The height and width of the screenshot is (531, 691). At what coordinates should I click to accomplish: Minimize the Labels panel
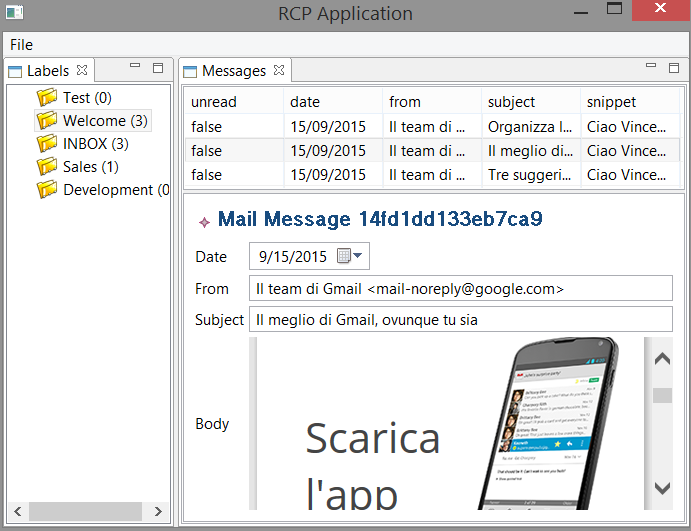[135, 66]
